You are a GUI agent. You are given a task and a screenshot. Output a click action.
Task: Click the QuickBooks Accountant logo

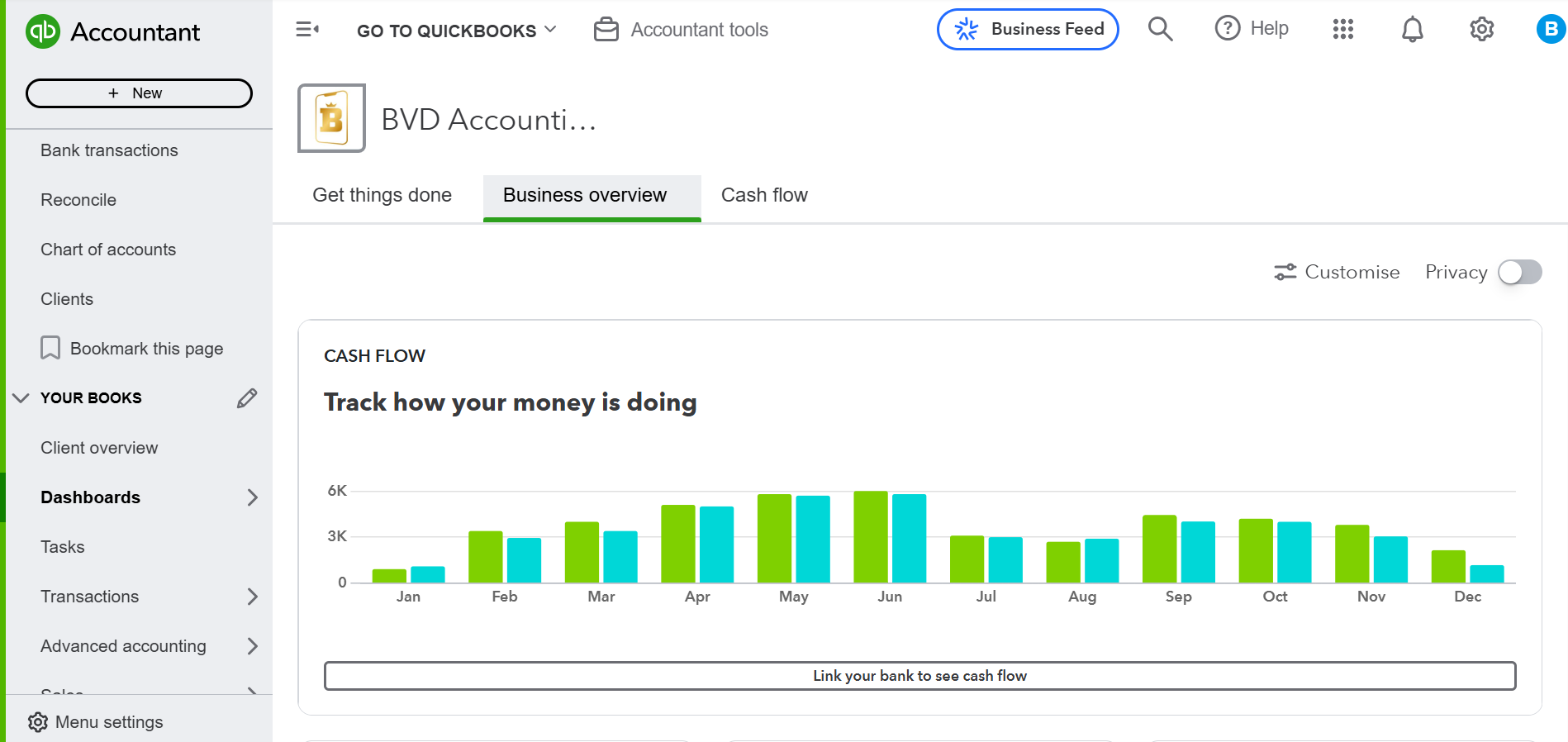(113, 31)
